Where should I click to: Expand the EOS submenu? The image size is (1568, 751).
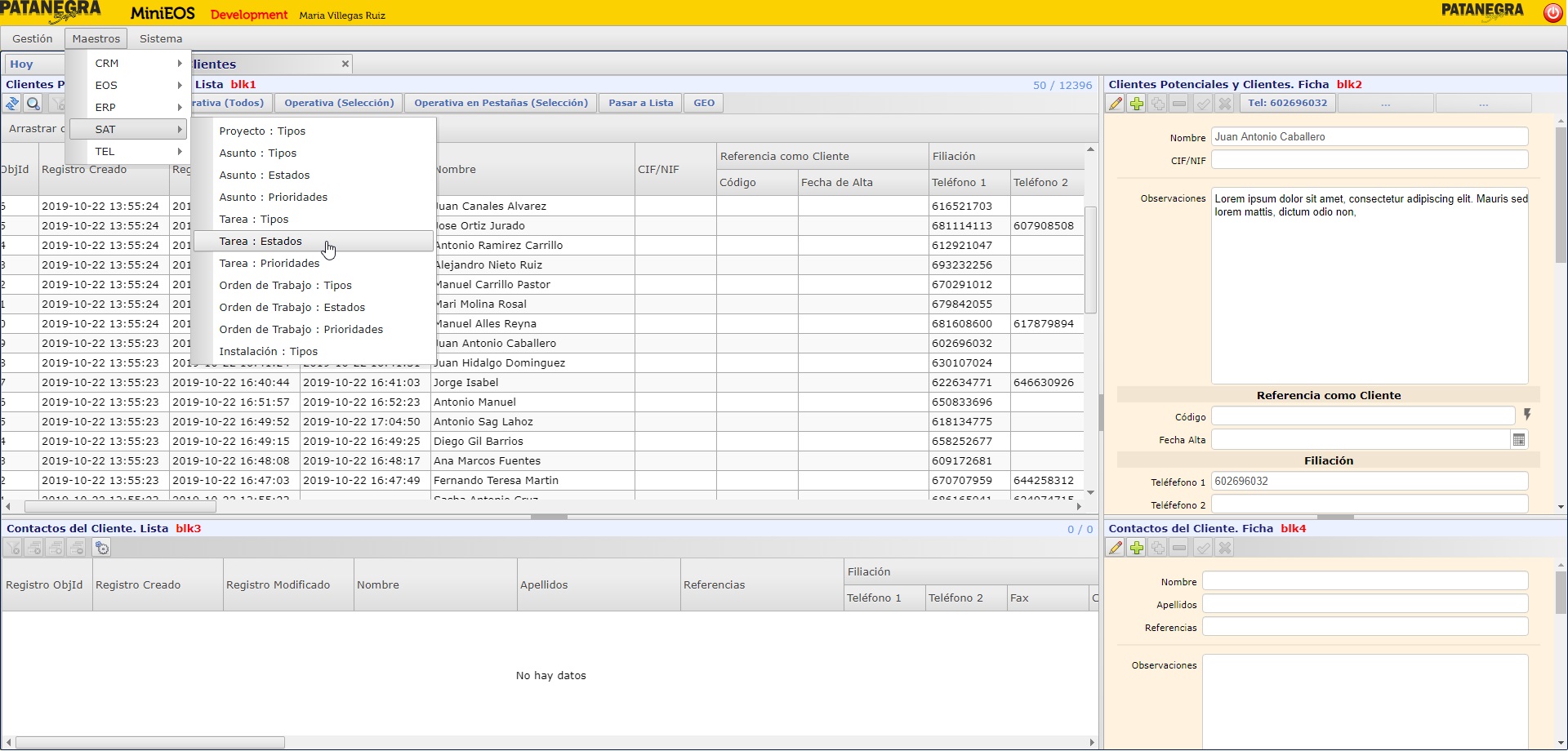tap(129, 85)
